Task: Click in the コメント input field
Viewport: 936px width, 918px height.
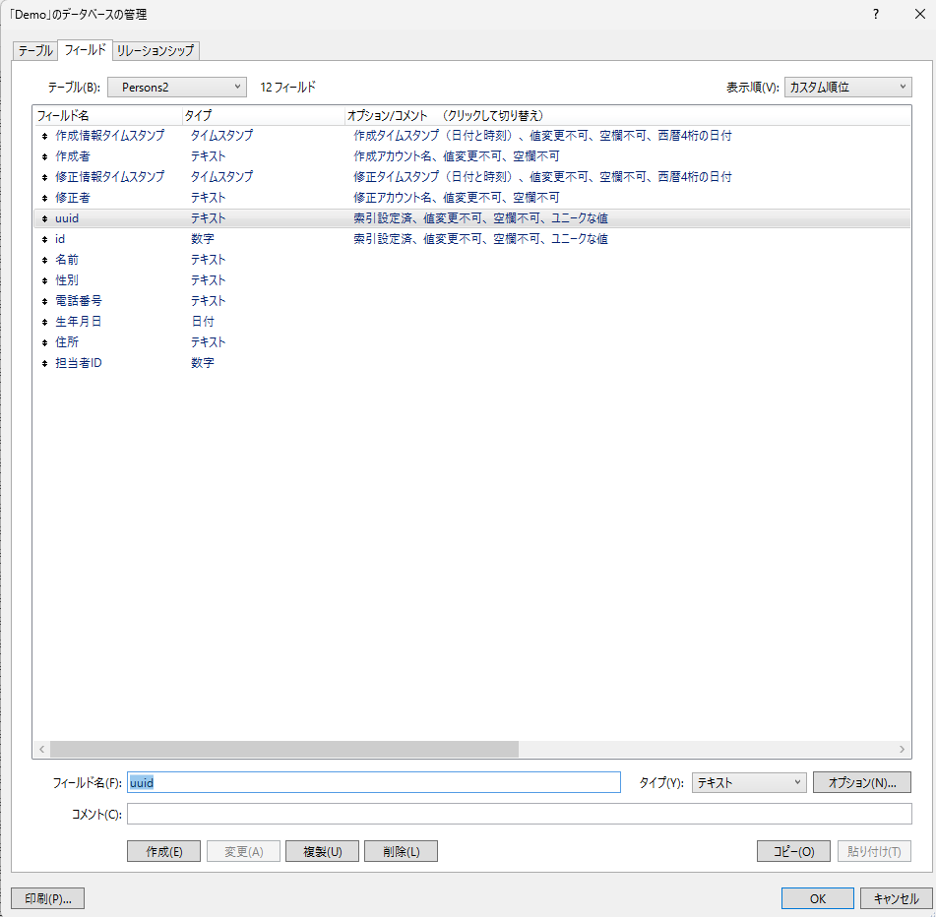Action: [x=519, y=814]
